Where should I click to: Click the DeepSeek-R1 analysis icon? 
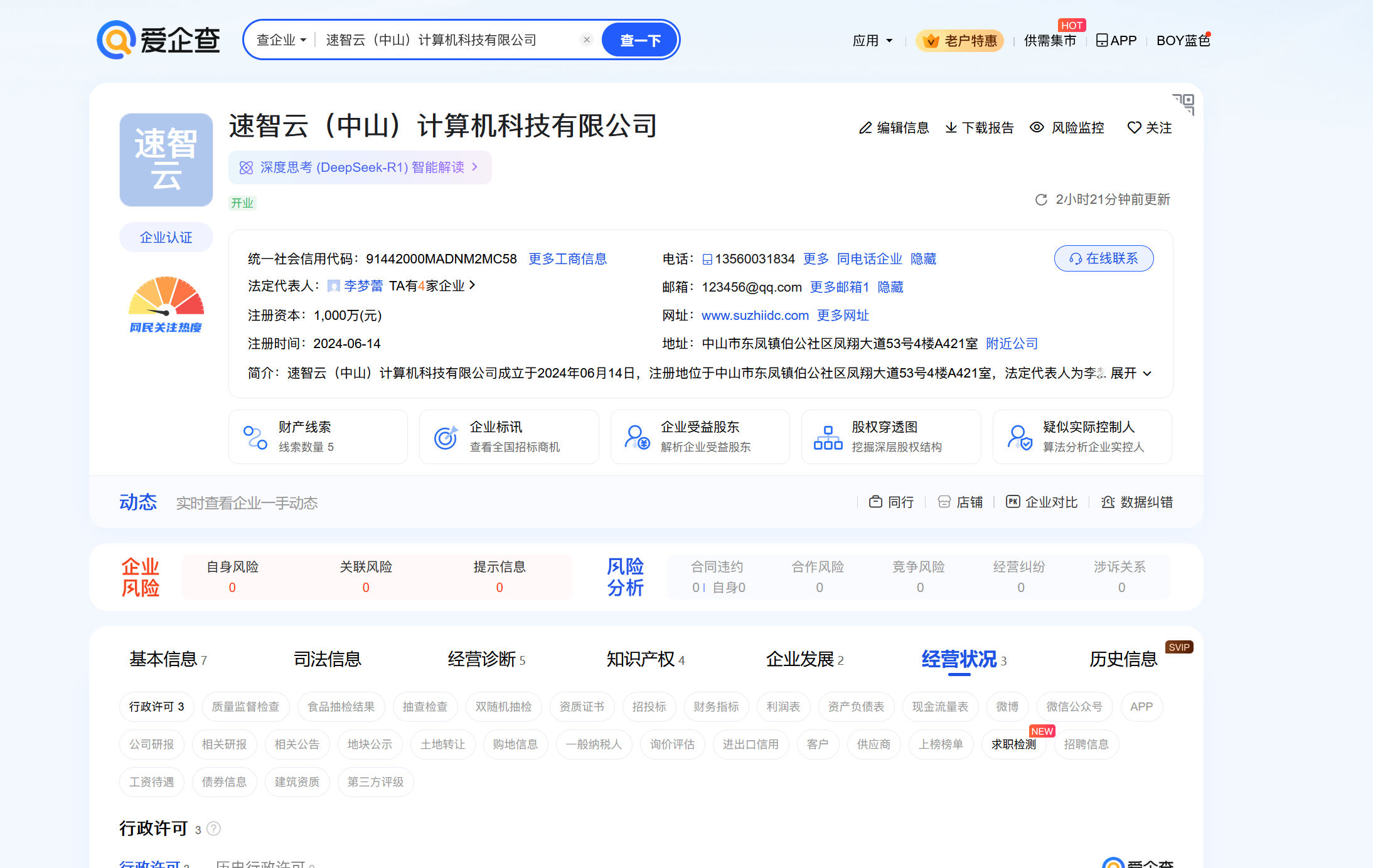246,167
